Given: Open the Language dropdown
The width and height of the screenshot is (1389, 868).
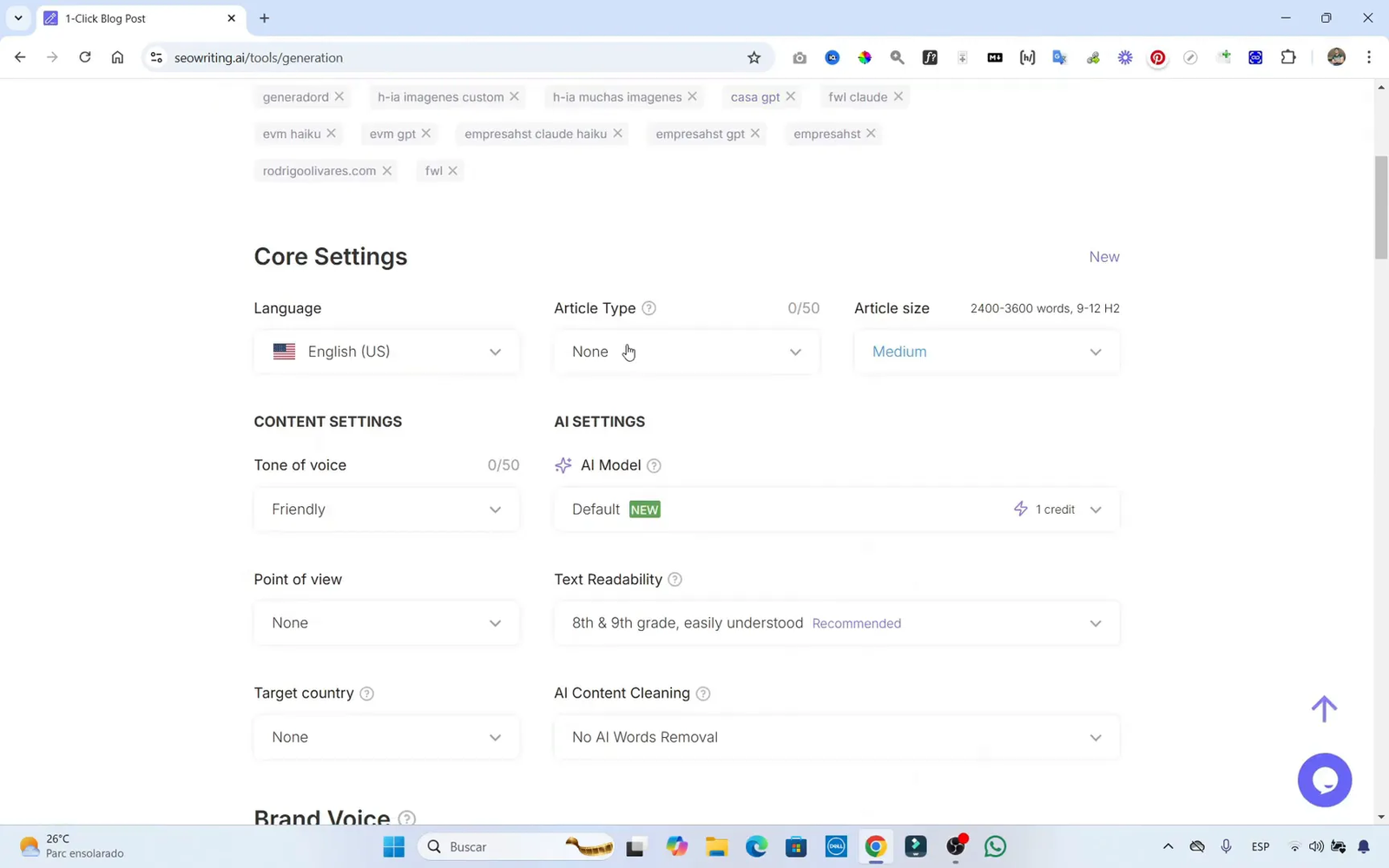Looking at the screenshot, I should (386, 352).
